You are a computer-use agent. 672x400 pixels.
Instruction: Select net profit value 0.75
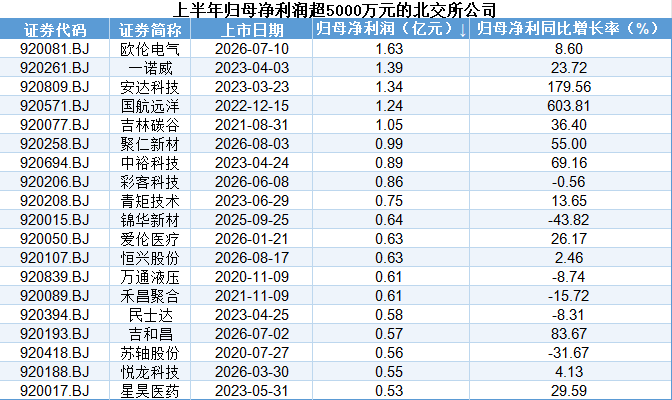point(389,201)
